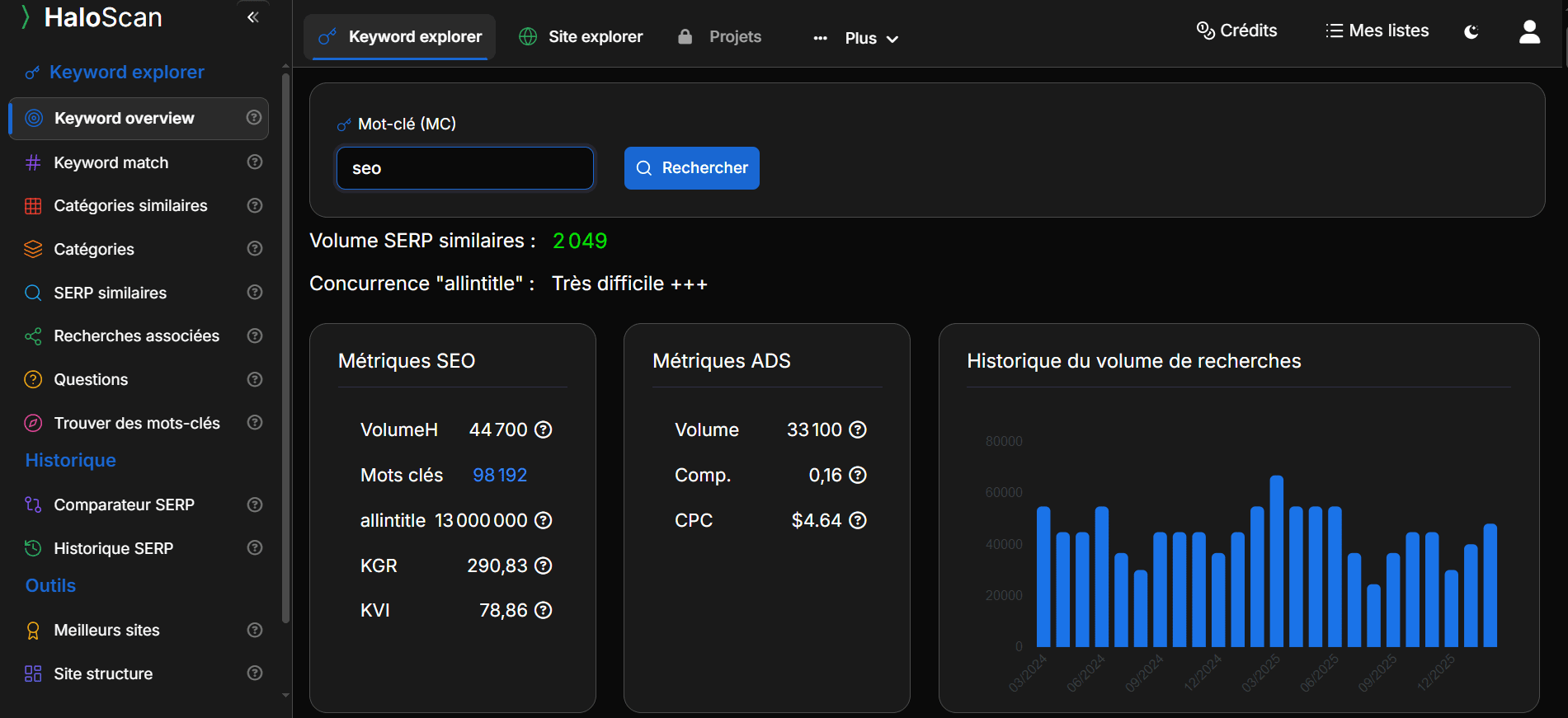Open help for Recherches associées
Image resolution: width=1568 pixels, height=718 pixels.
coord(255,336)
